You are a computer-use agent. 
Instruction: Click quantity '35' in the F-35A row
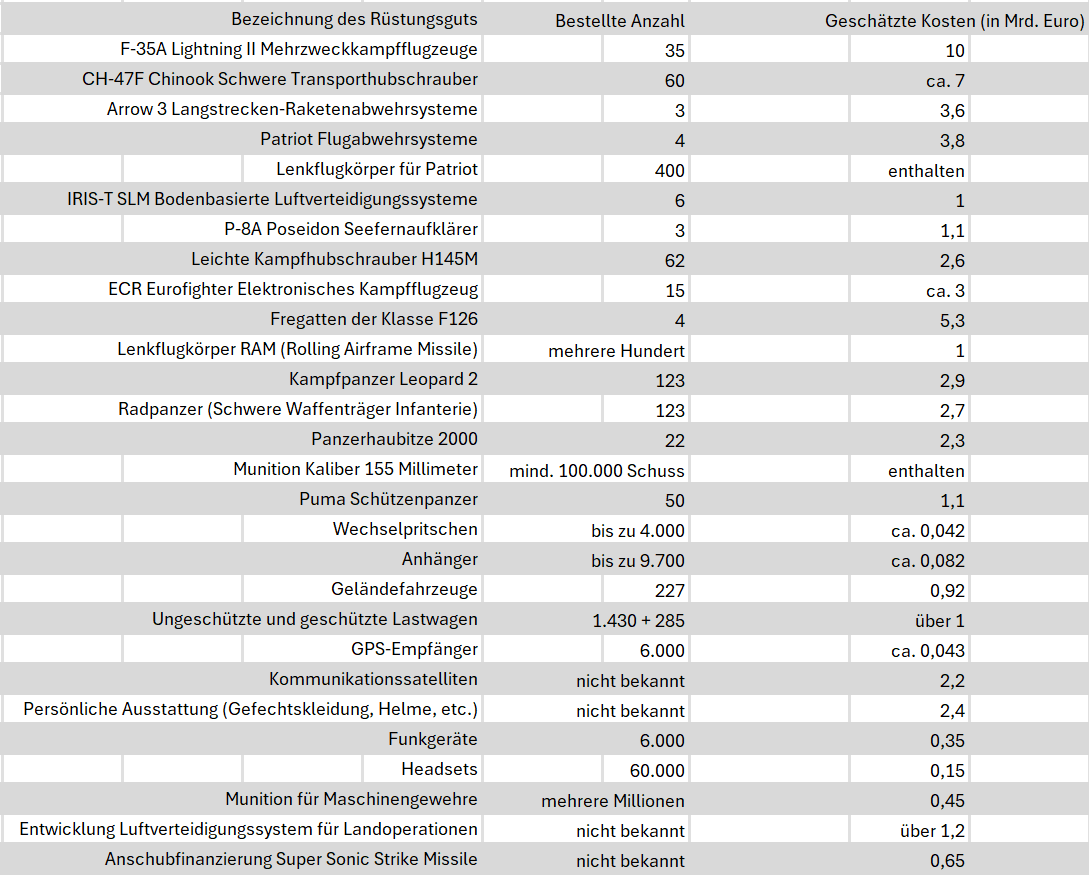[674, 51]
